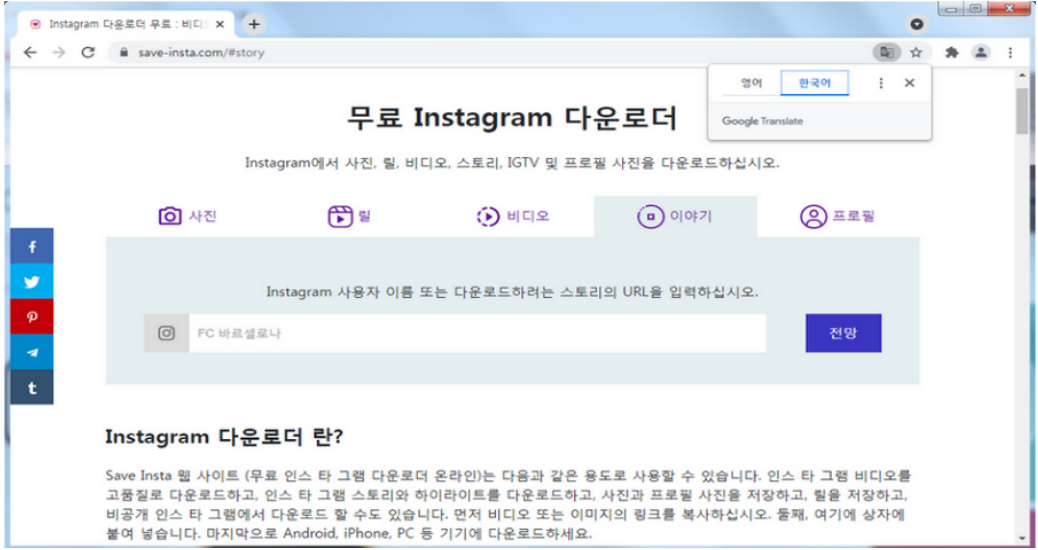Screen dimensions: 1038x550
Task: Open the Google Translate icon in address bar
Action: tap(886, 52)
